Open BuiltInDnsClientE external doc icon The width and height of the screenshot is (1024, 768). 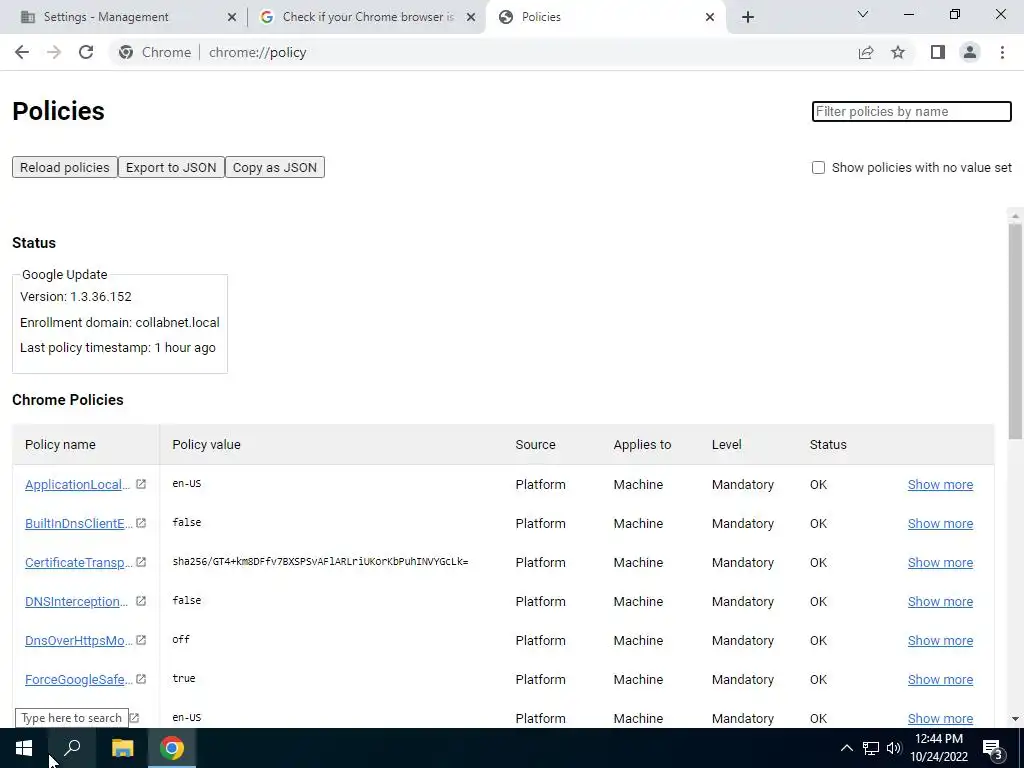coord(141,523)
